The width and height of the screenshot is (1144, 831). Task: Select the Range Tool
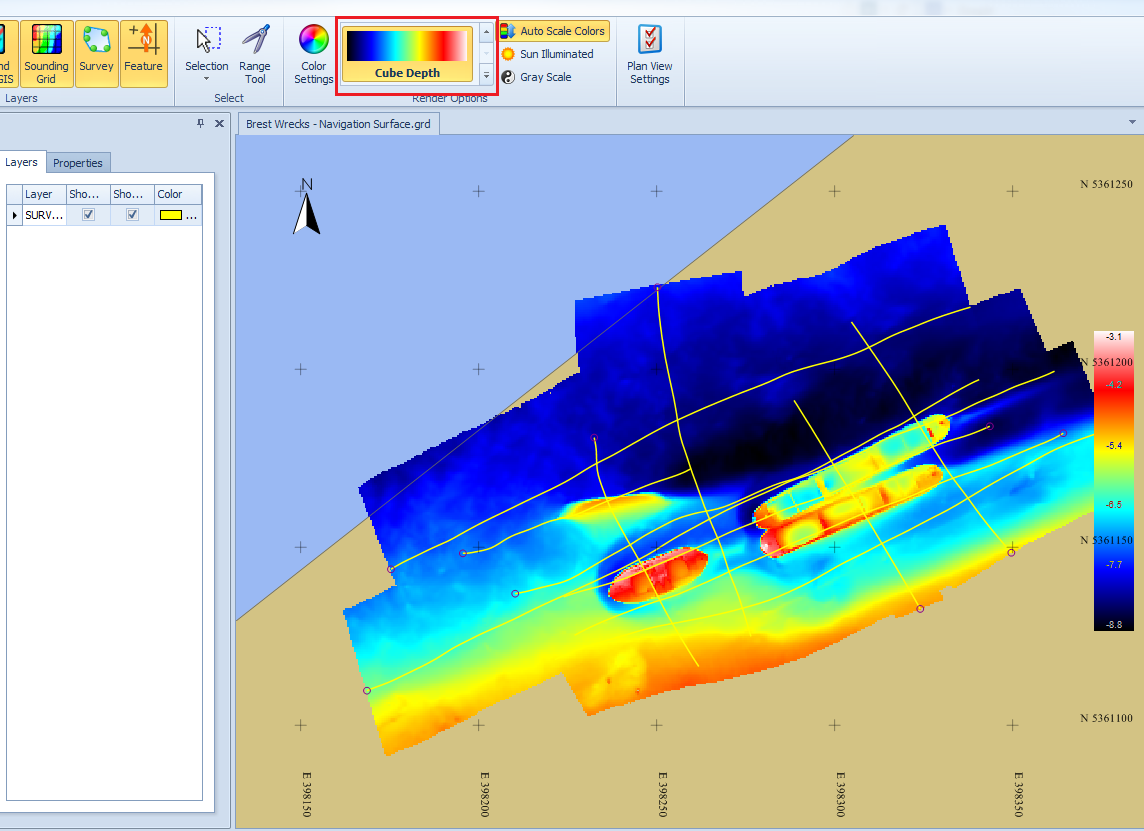click(255, 54)
